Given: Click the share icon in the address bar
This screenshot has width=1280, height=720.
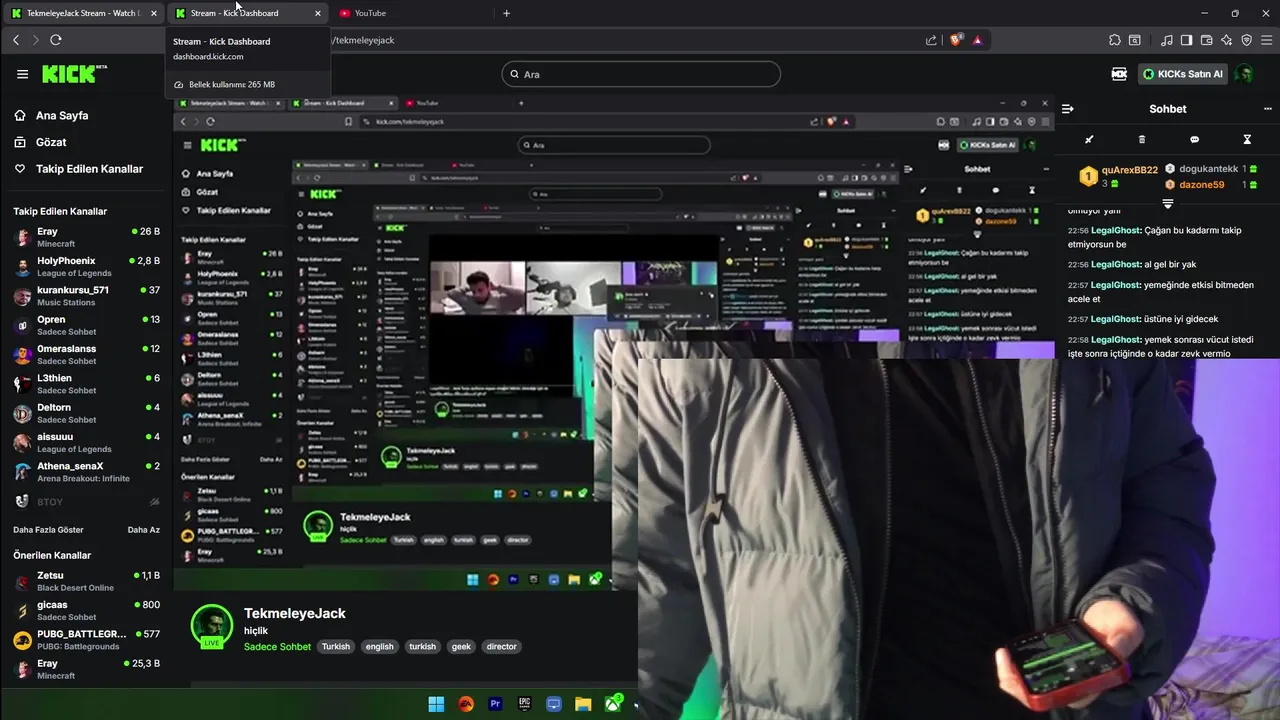Looking at the screenshot, I should pyautogui.click(x=931, y=40).
